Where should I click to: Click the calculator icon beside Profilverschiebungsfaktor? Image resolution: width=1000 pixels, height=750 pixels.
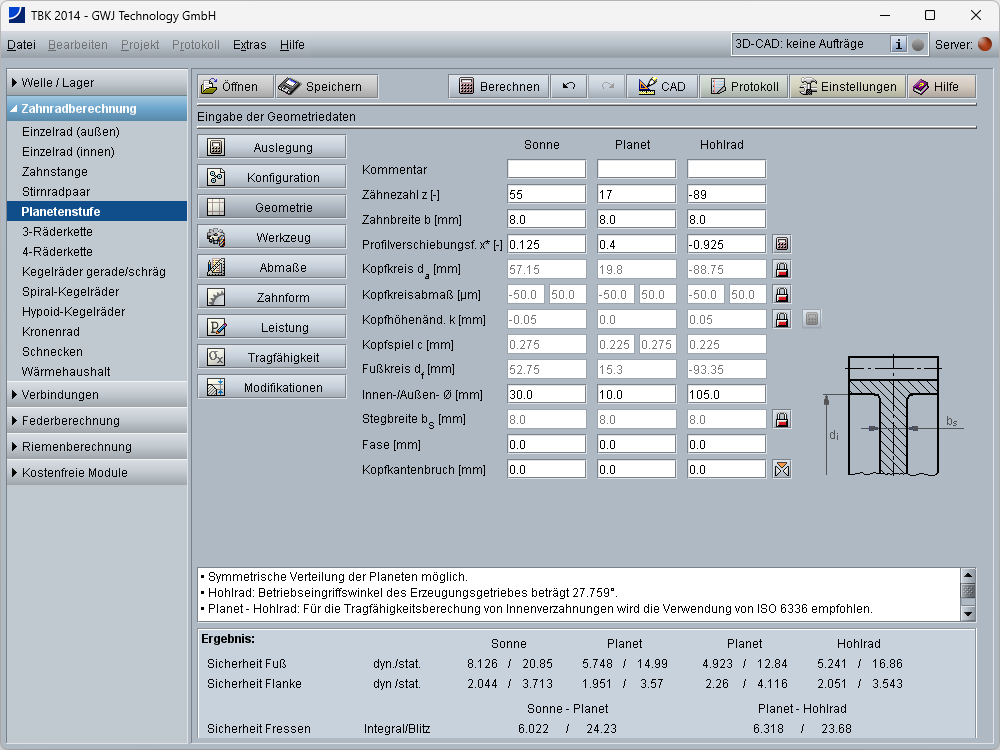782,244
